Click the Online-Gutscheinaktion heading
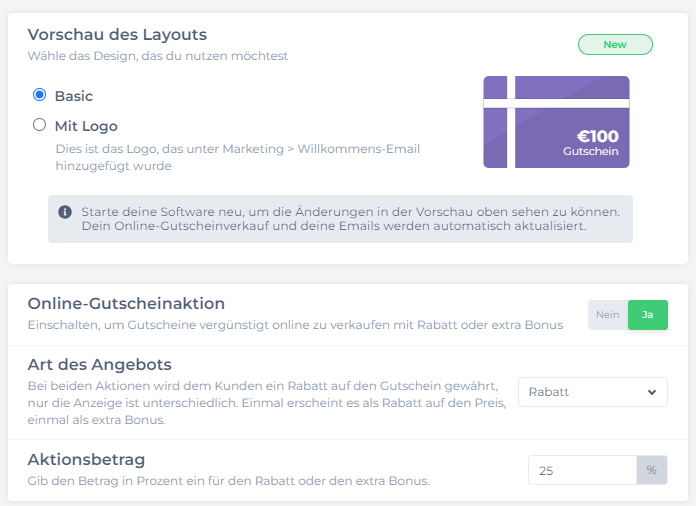Viewport: 696px width, 506px height. click(x=126, y=304)
